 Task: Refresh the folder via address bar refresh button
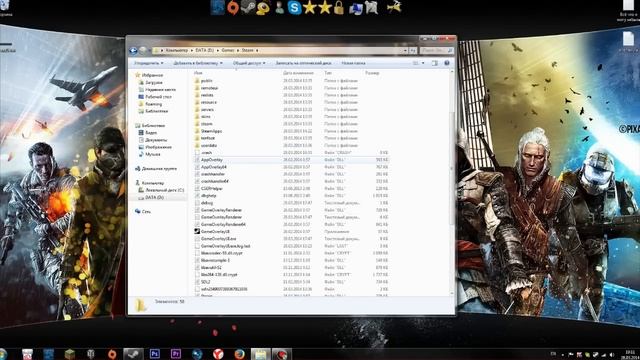[413, 50]
